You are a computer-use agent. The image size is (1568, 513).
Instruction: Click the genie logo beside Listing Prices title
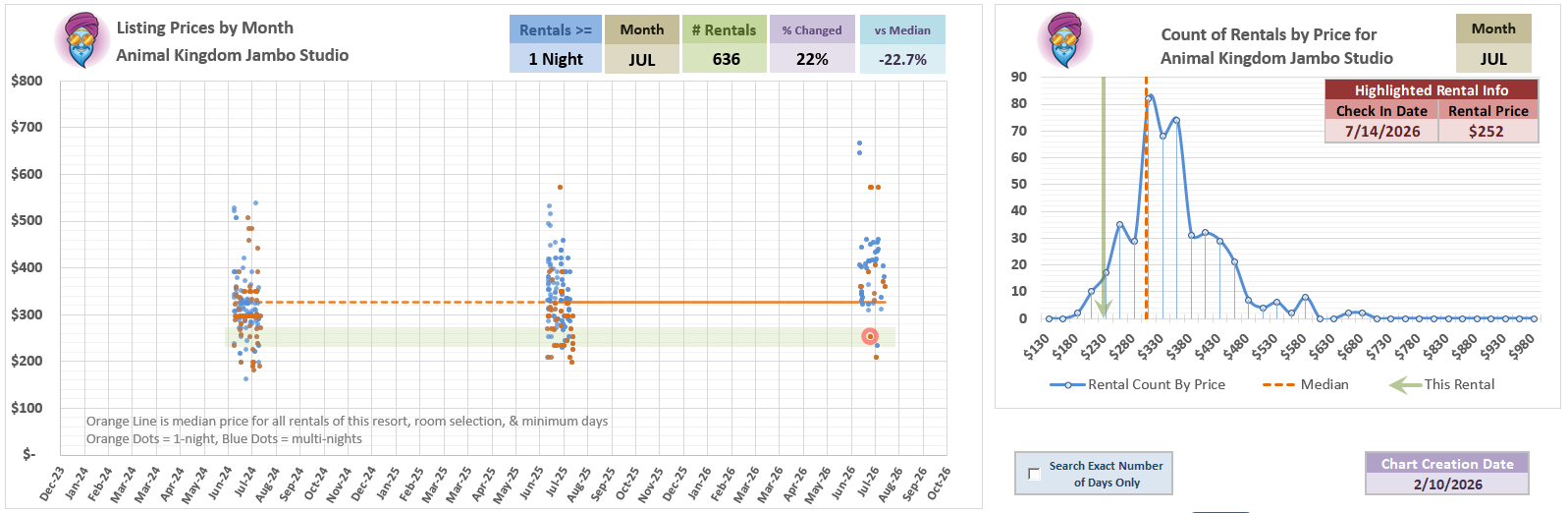click(x=81, y=41)
